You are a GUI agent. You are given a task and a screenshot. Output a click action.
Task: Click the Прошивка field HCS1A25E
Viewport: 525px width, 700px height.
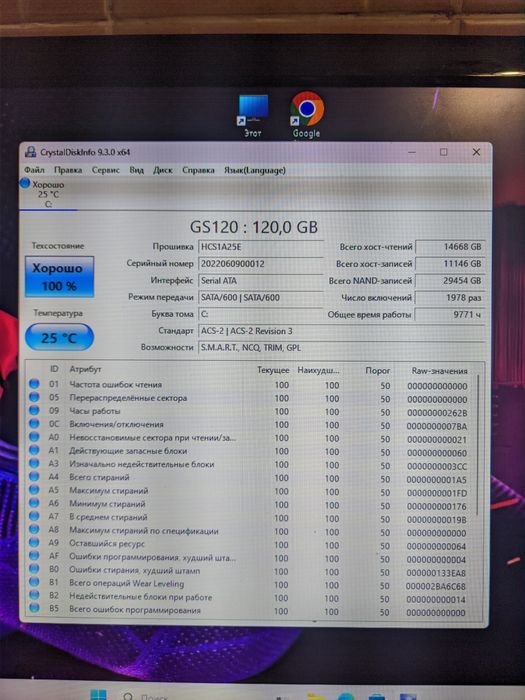point(261,247)
